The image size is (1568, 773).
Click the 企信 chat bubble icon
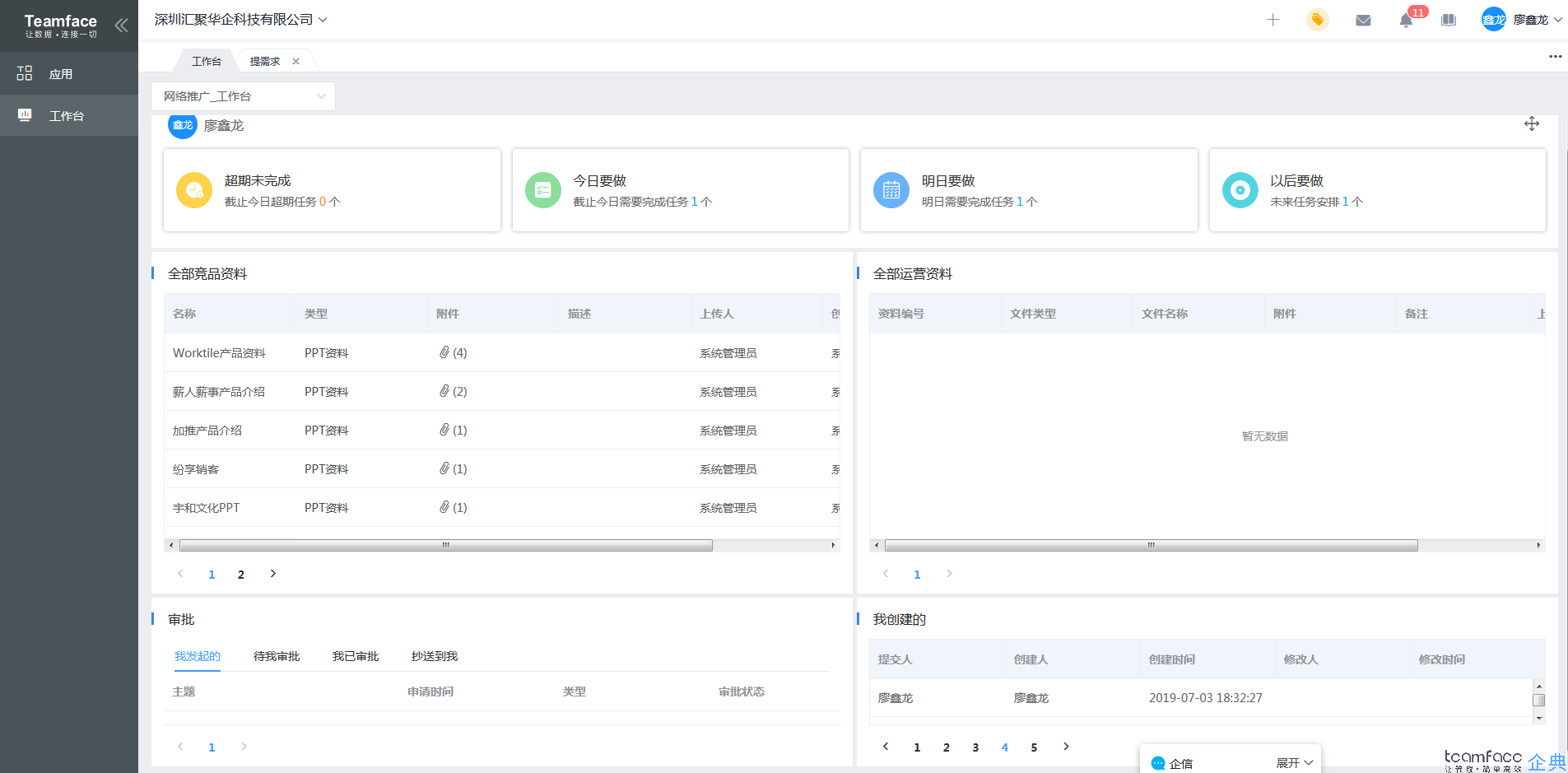pos(1158,763)
